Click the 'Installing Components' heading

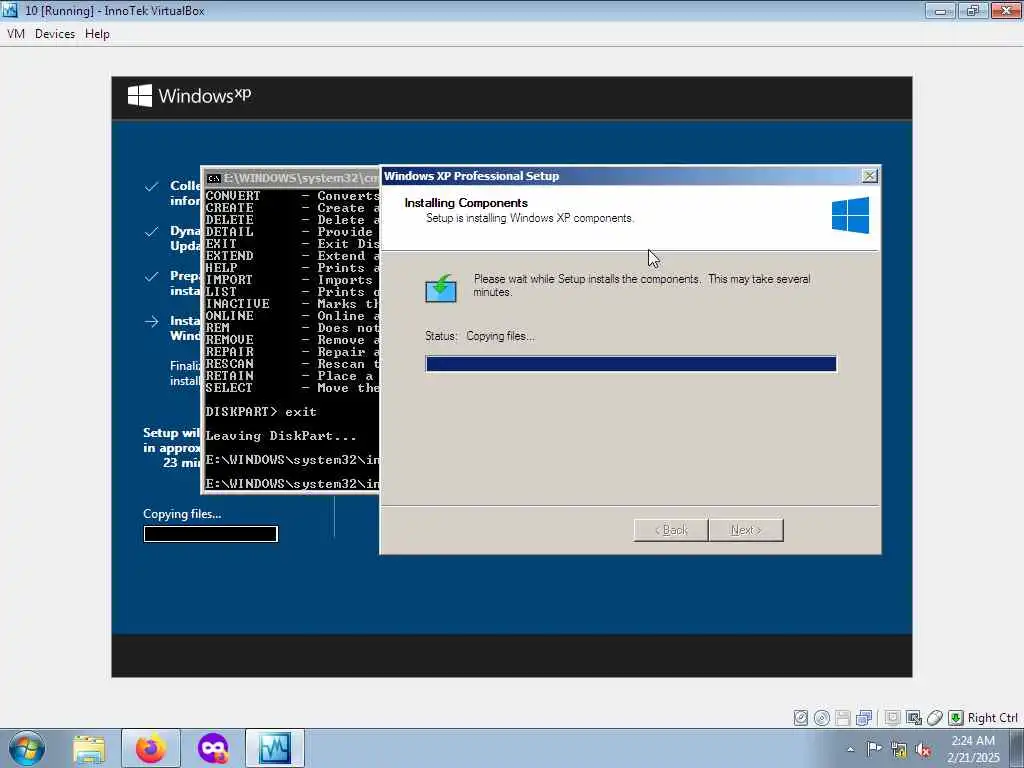pos(466,203)
